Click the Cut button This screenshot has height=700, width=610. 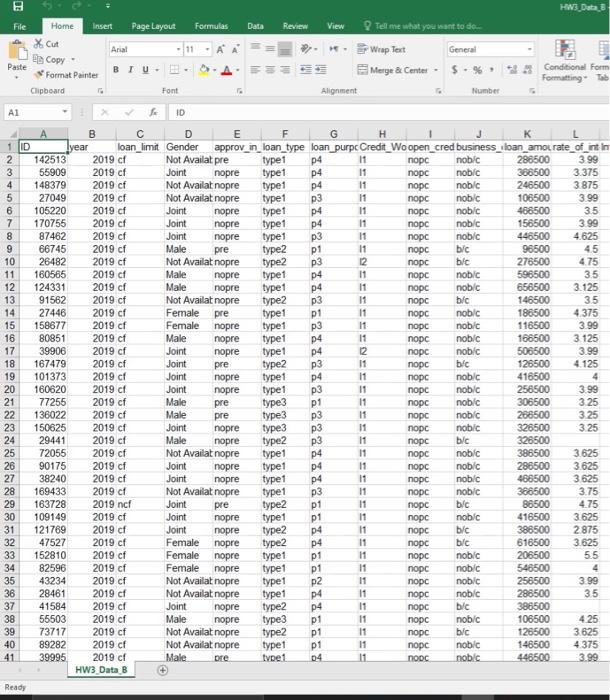[x=46, y=44]
